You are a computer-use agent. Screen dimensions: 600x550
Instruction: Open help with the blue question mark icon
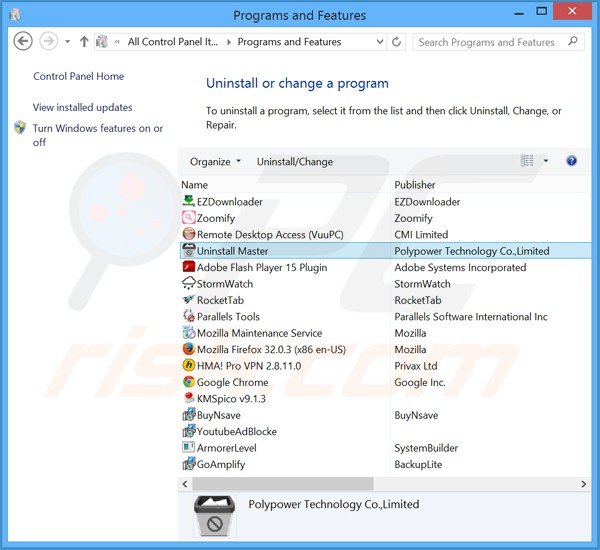pyautogui.click(x=571, y=161)
